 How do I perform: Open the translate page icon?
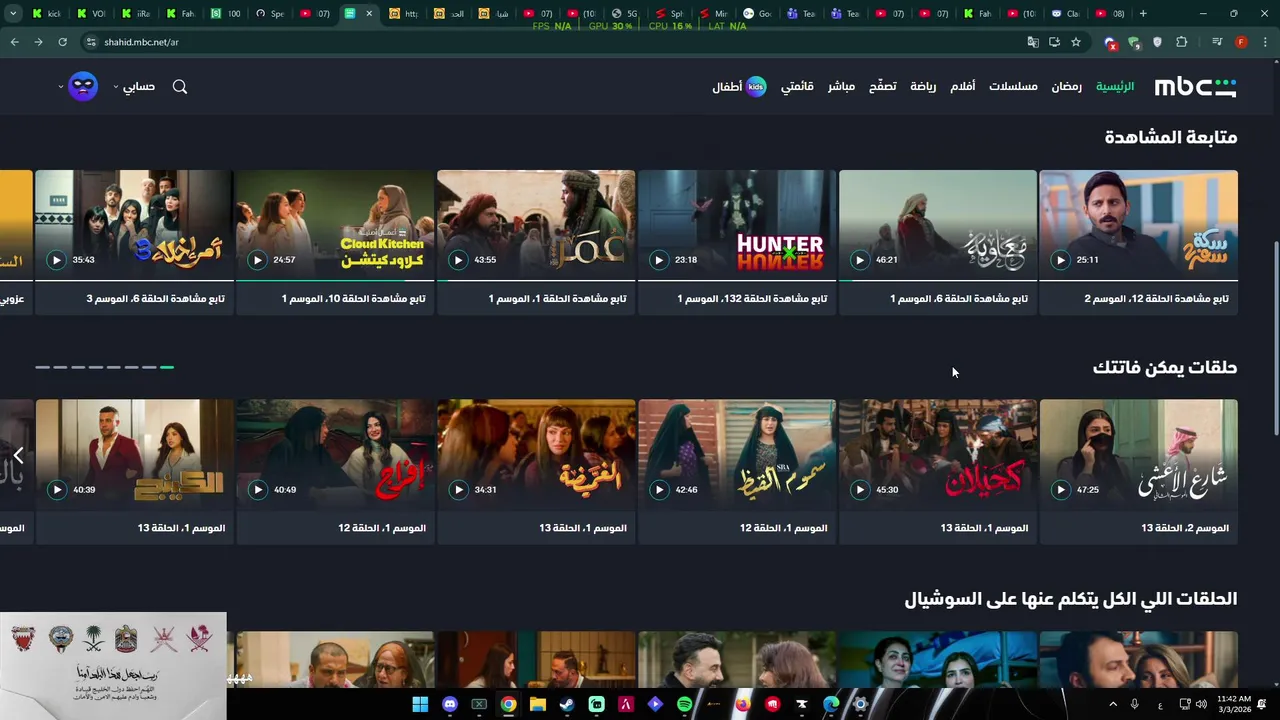(1033, 42)
